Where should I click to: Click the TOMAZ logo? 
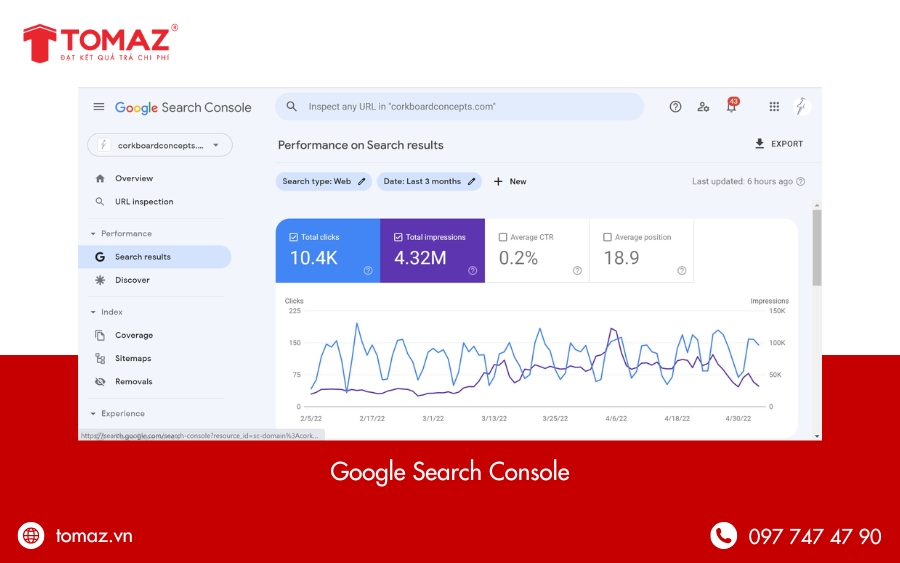click(100, 43)
